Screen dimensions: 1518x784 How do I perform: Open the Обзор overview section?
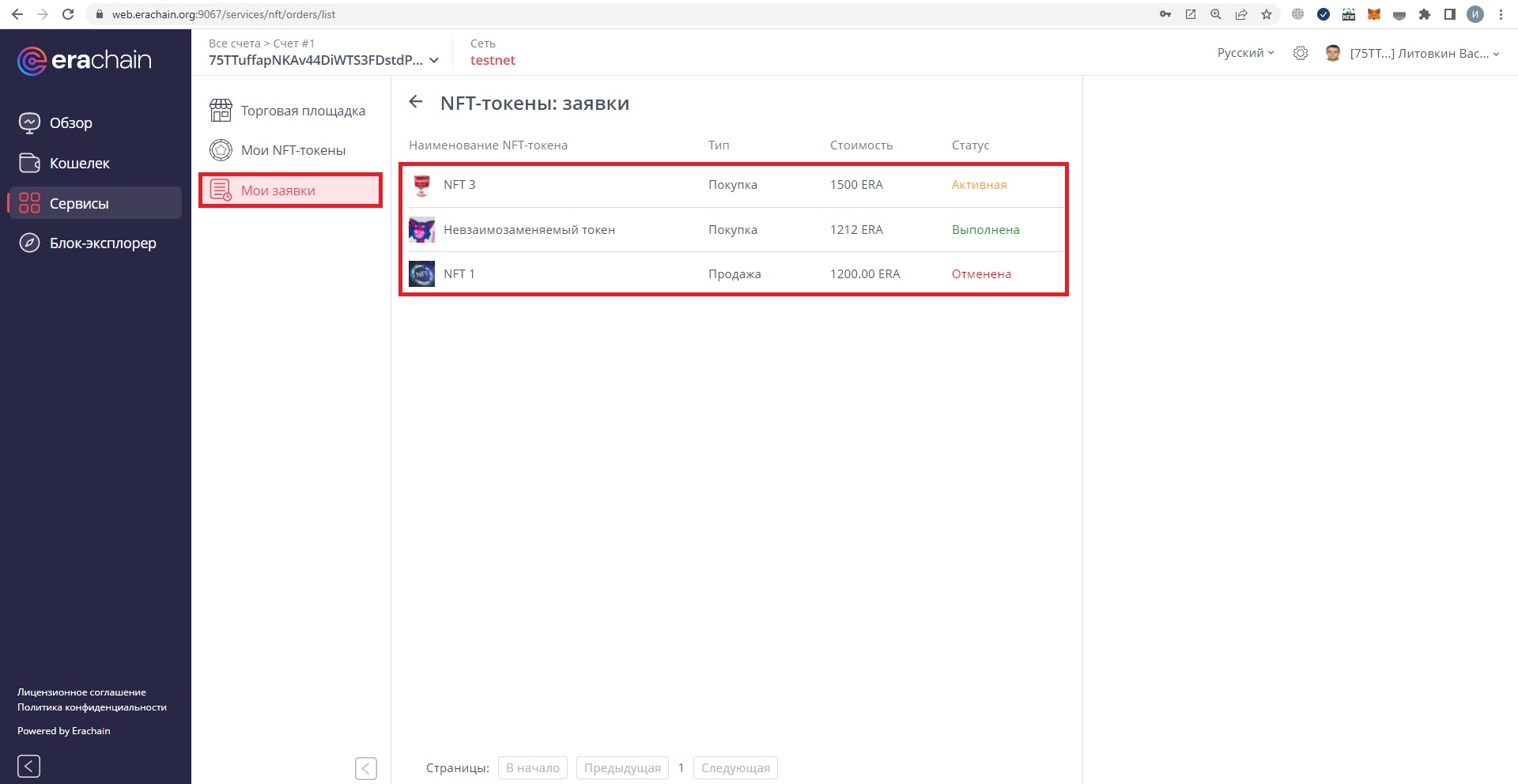pos(70,123)
